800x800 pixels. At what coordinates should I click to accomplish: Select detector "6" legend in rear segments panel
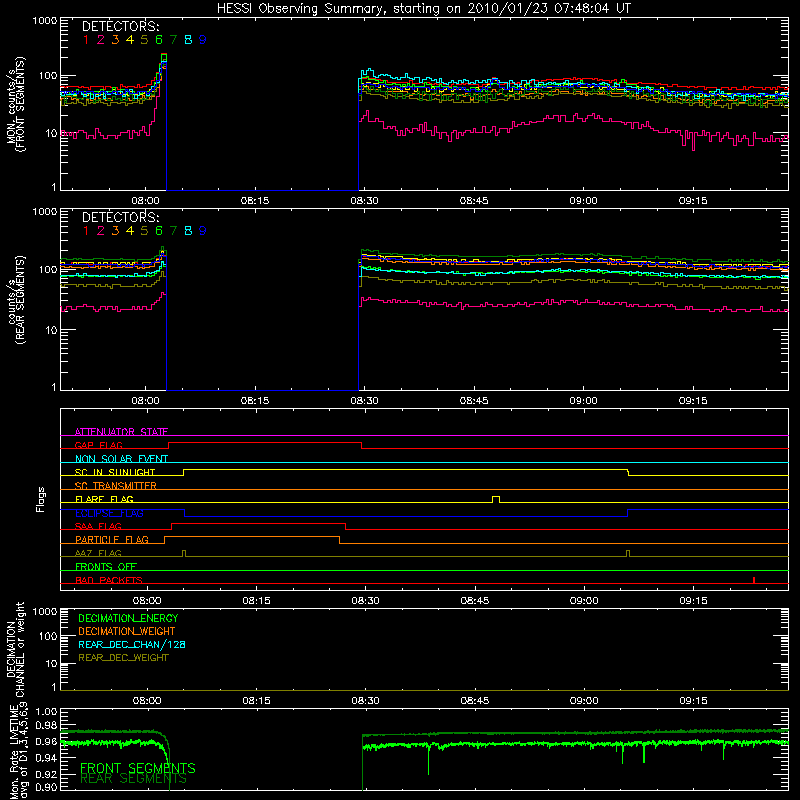[159, 231]
